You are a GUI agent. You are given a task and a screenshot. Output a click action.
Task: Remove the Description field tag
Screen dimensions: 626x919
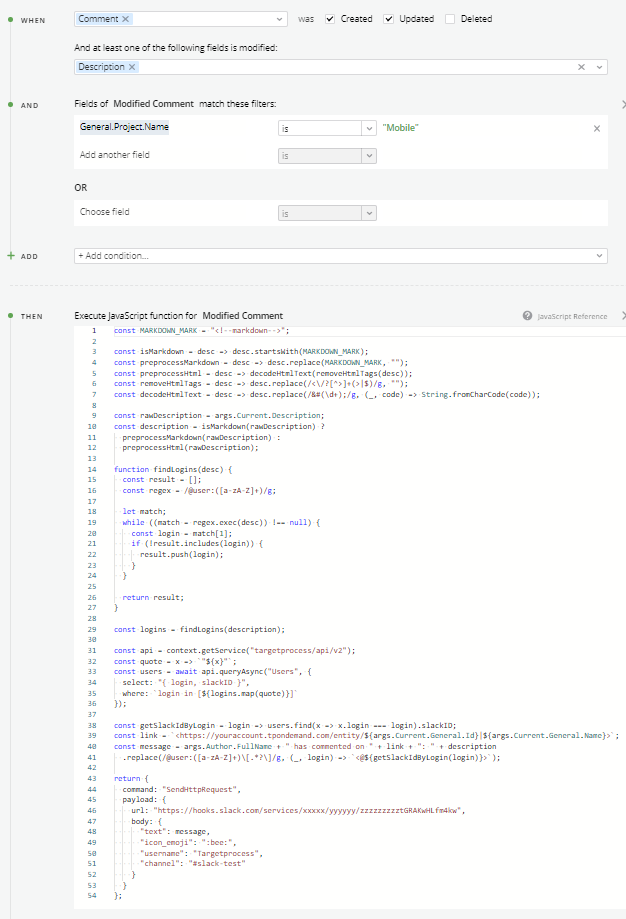(x=132, y=67)
